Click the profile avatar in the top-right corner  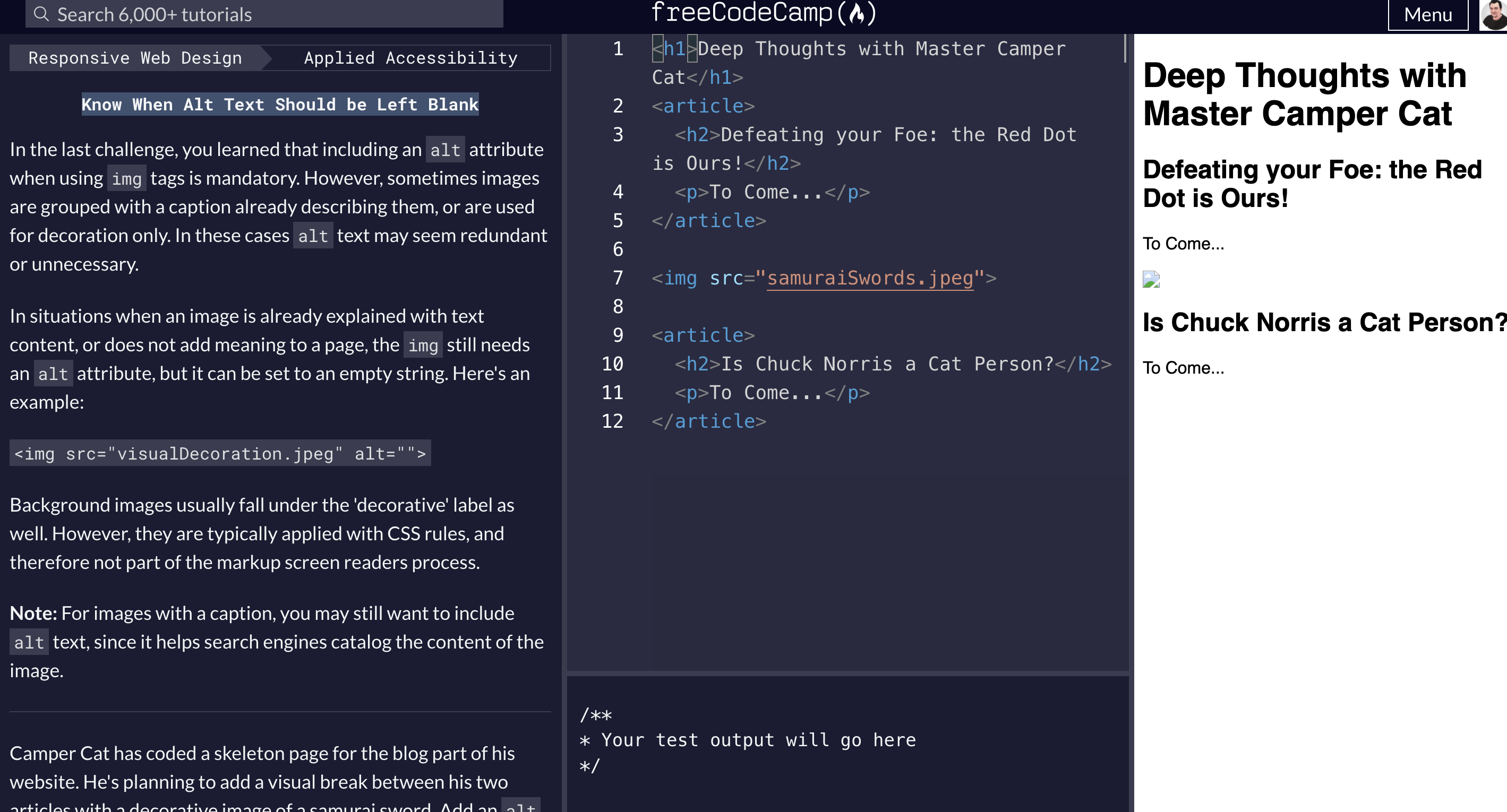coord(1491,15)
